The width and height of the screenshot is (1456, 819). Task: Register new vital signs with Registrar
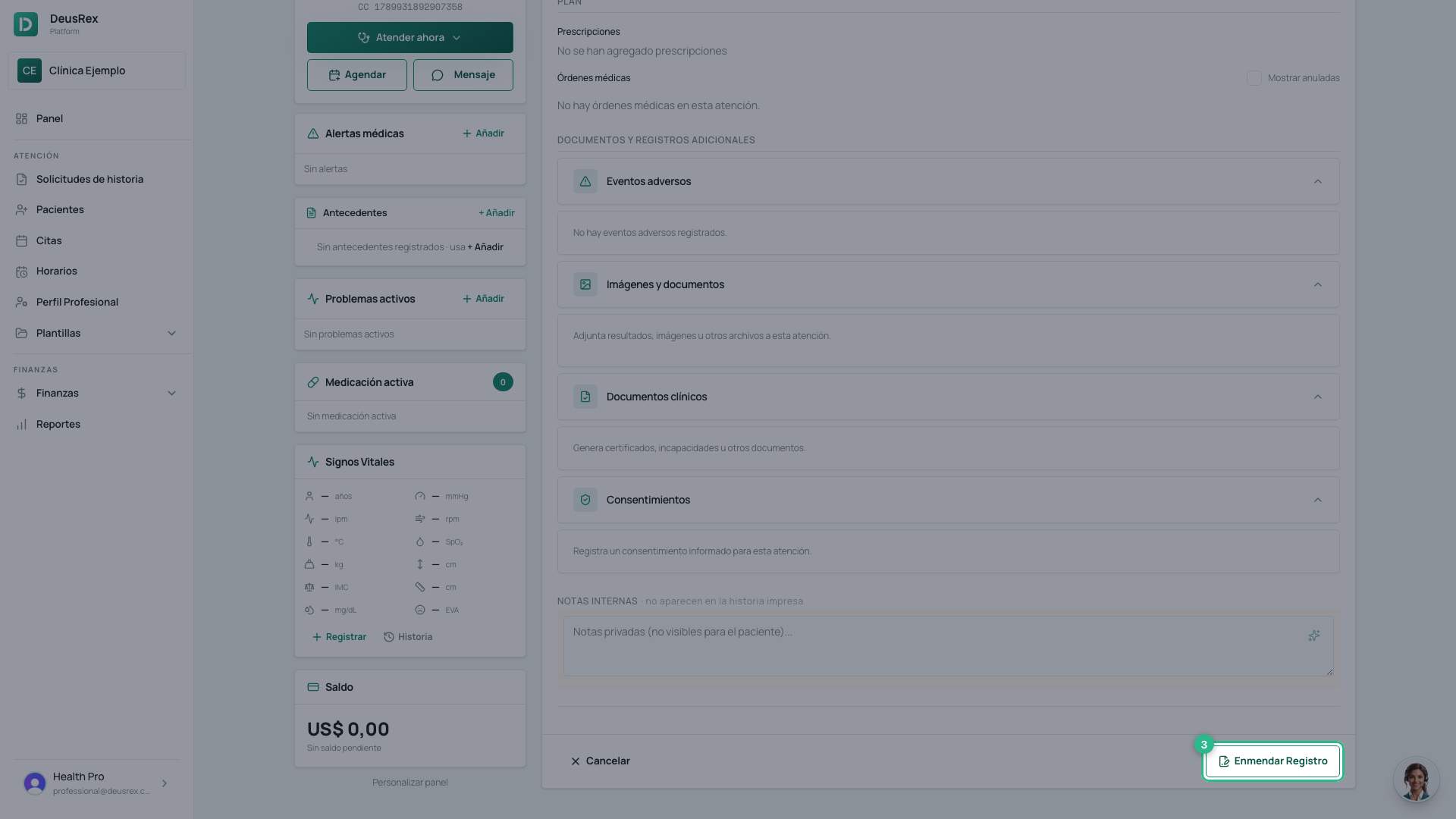[x=339, y=637]
